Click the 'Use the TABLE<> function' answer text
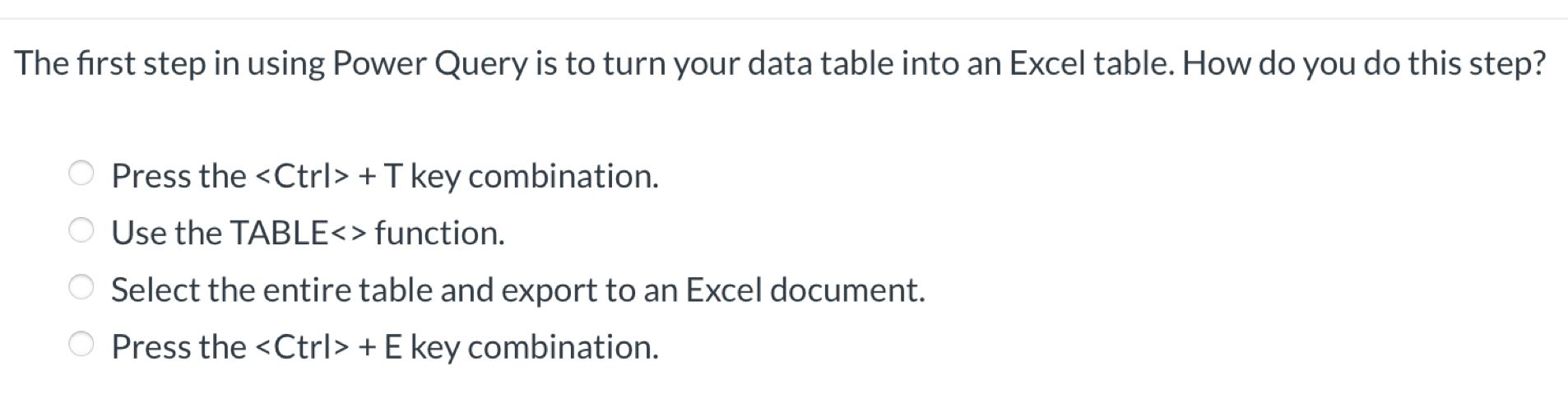Image resolution: width=1568 pixels, height=408 pixels. [x=308, y=233]
